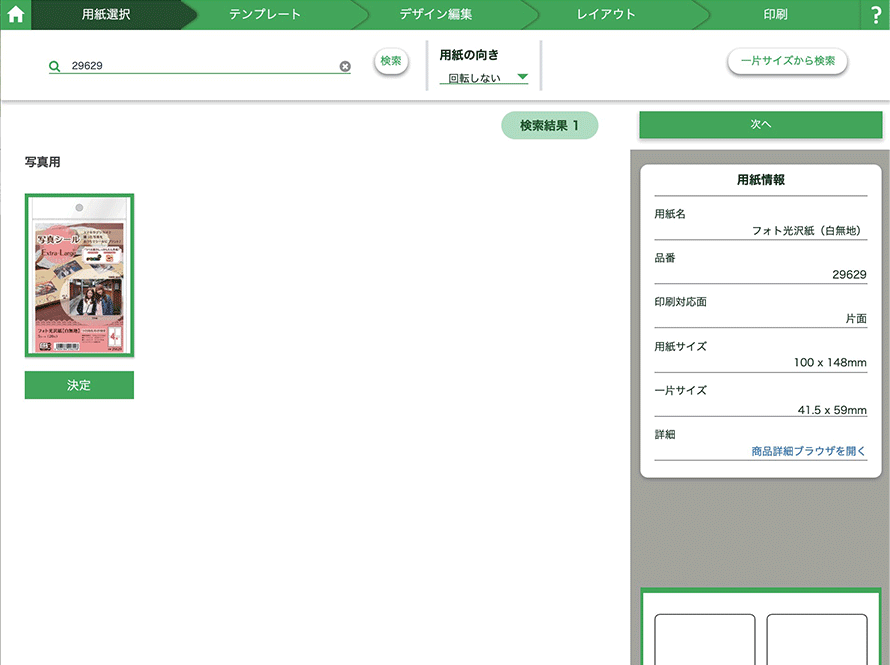Screen dimensions: 890x665
Task: Clear the search field with the X icon
Action: [345, 66]
